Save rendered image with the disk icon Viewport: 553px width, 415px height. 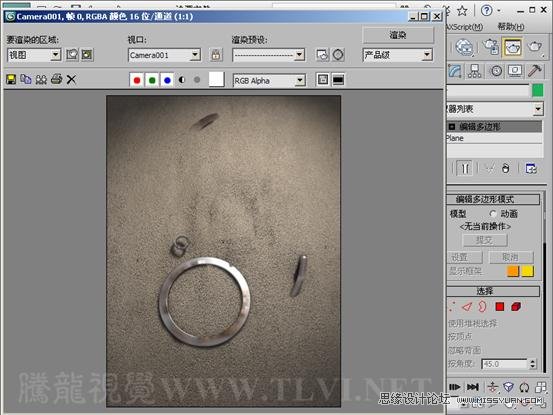11,80
